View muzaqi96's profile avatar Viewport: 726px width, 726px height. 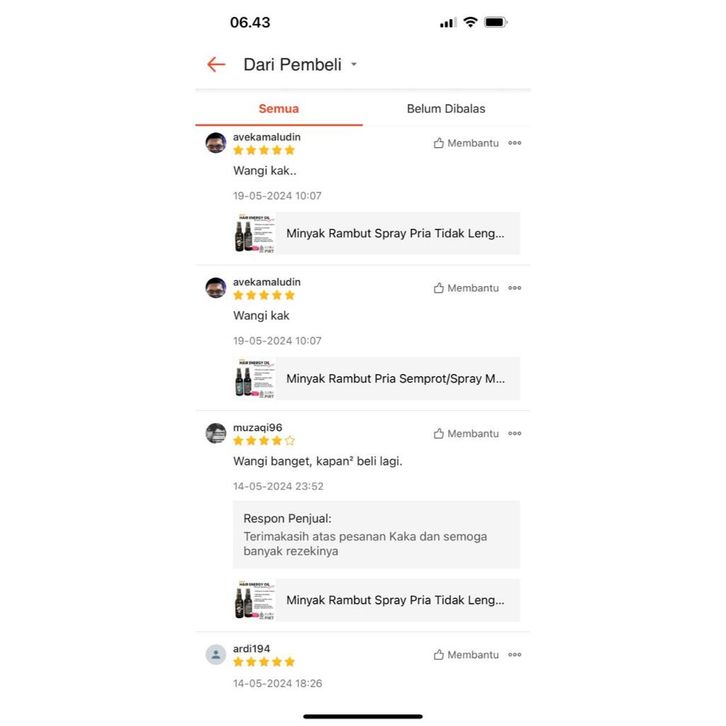click(x=216, y=433)
